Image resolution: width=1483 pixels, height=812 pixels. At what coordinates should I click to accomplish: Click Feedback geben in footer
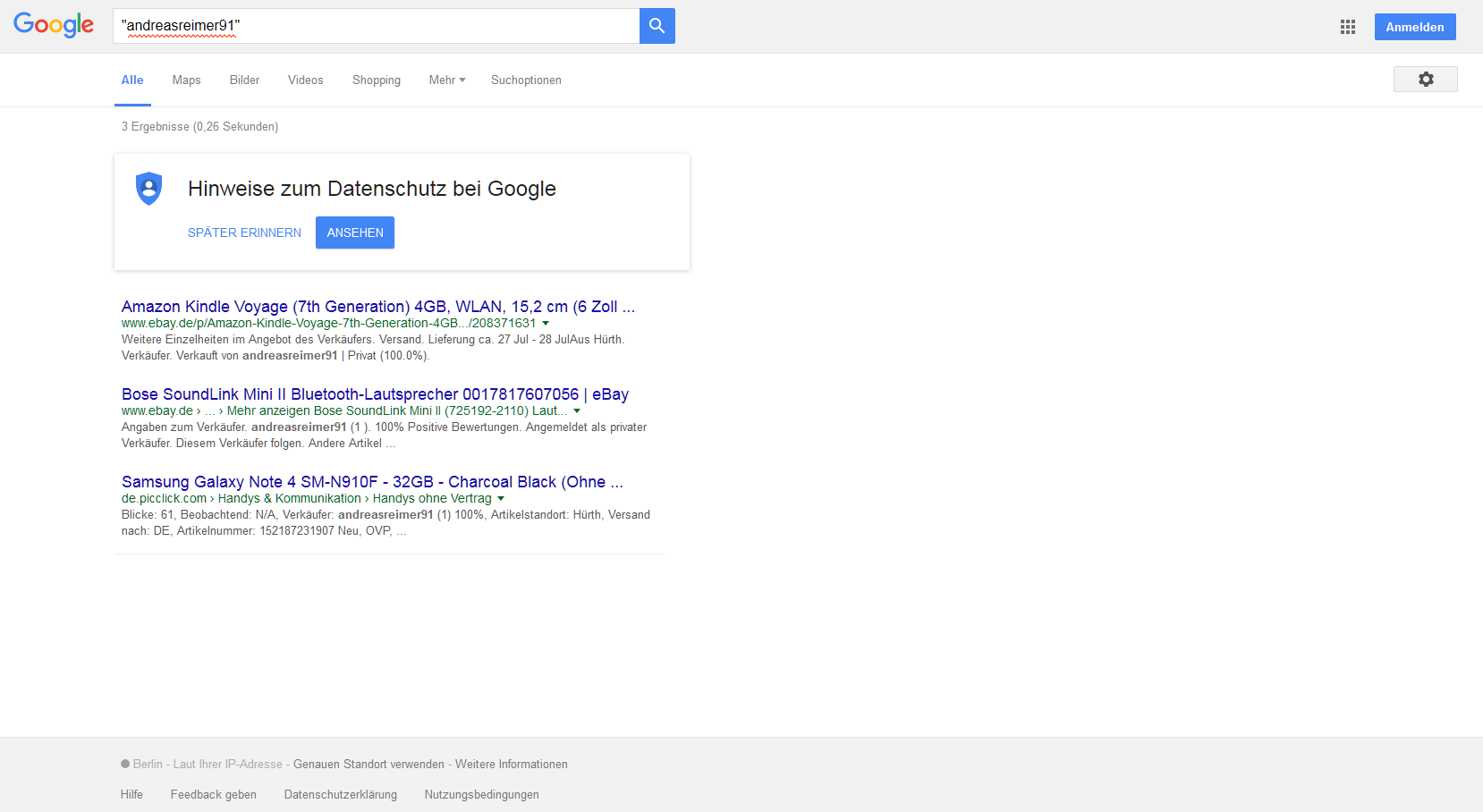click(x=214, y=795)
